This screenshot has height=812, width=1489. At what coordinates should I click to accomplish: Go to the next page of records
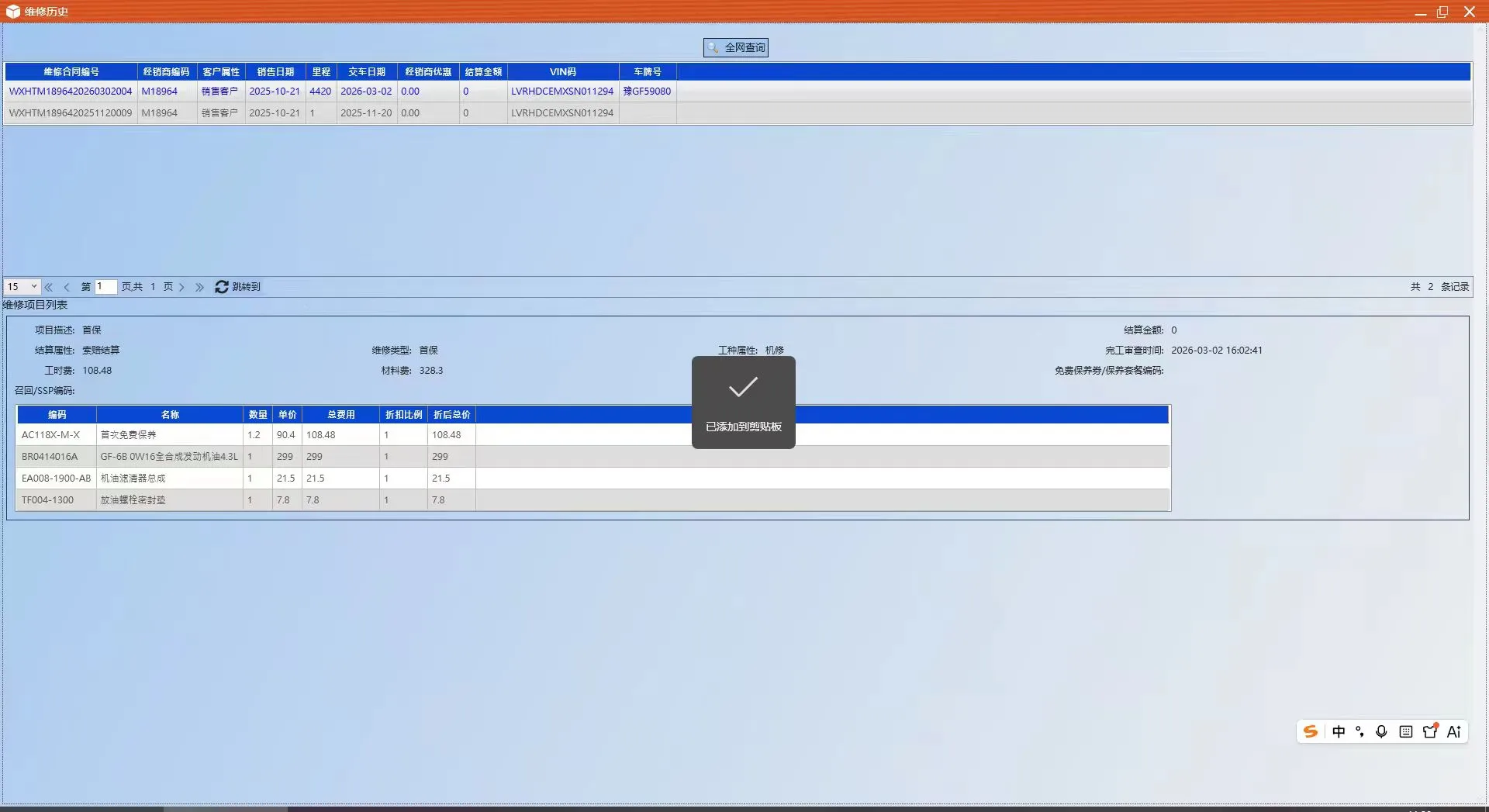[182, 287]
